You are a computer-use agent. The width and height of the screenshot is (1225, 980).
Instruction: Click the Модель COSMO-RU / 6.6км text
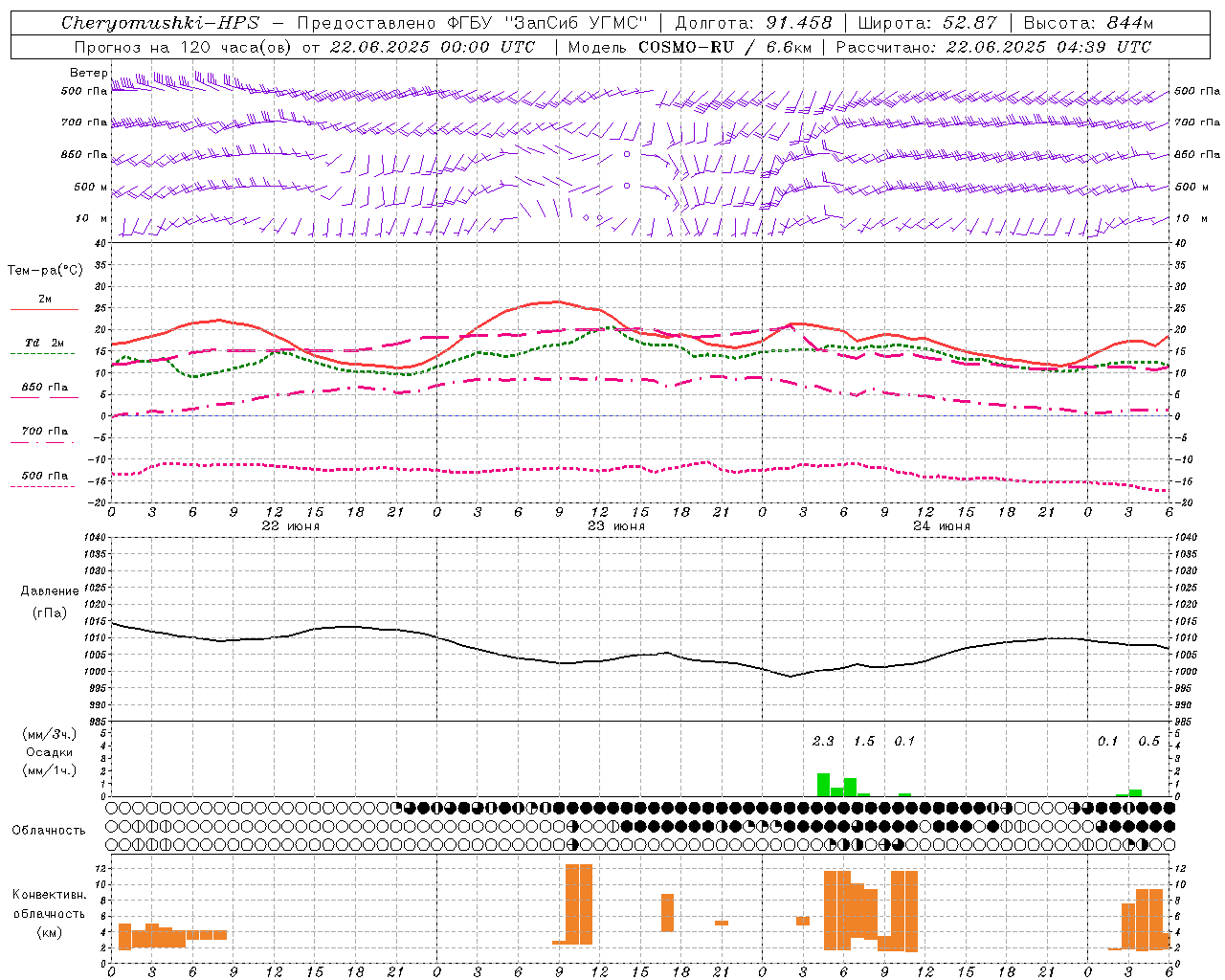coord(689,47)
